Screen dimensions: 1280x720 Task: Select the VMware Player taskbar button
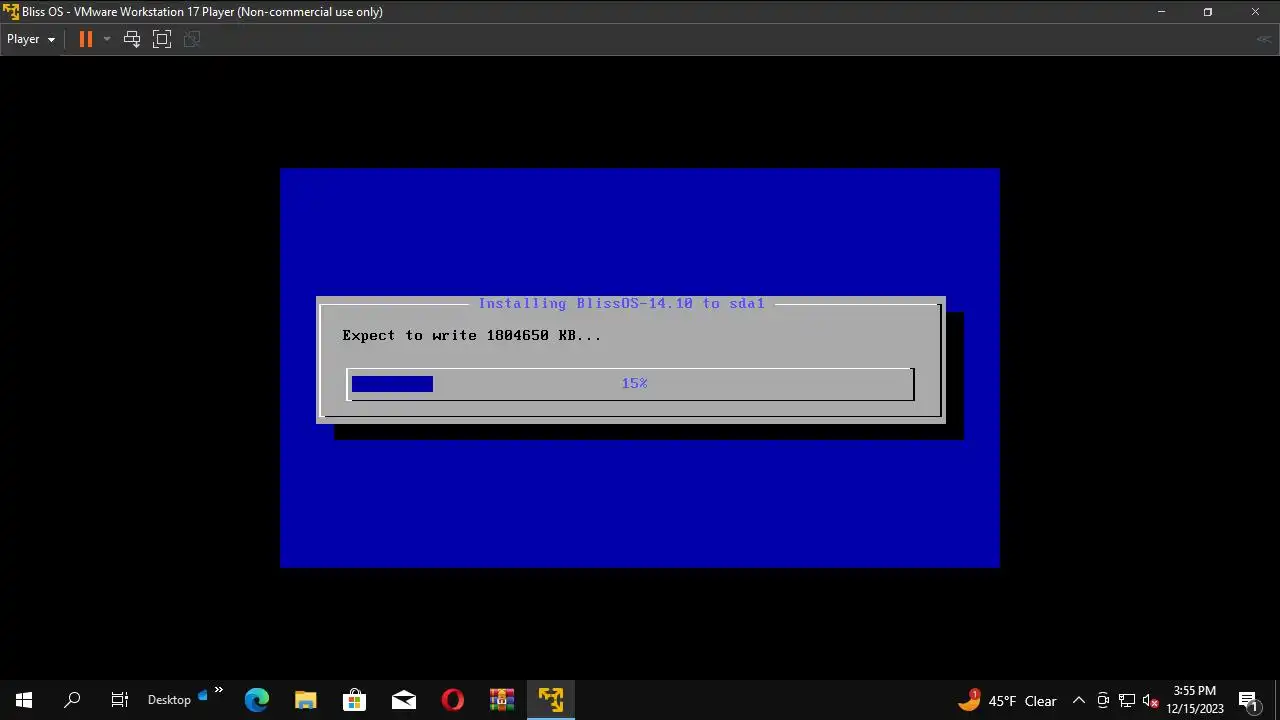pyautogui.click(x=551, y=700)
